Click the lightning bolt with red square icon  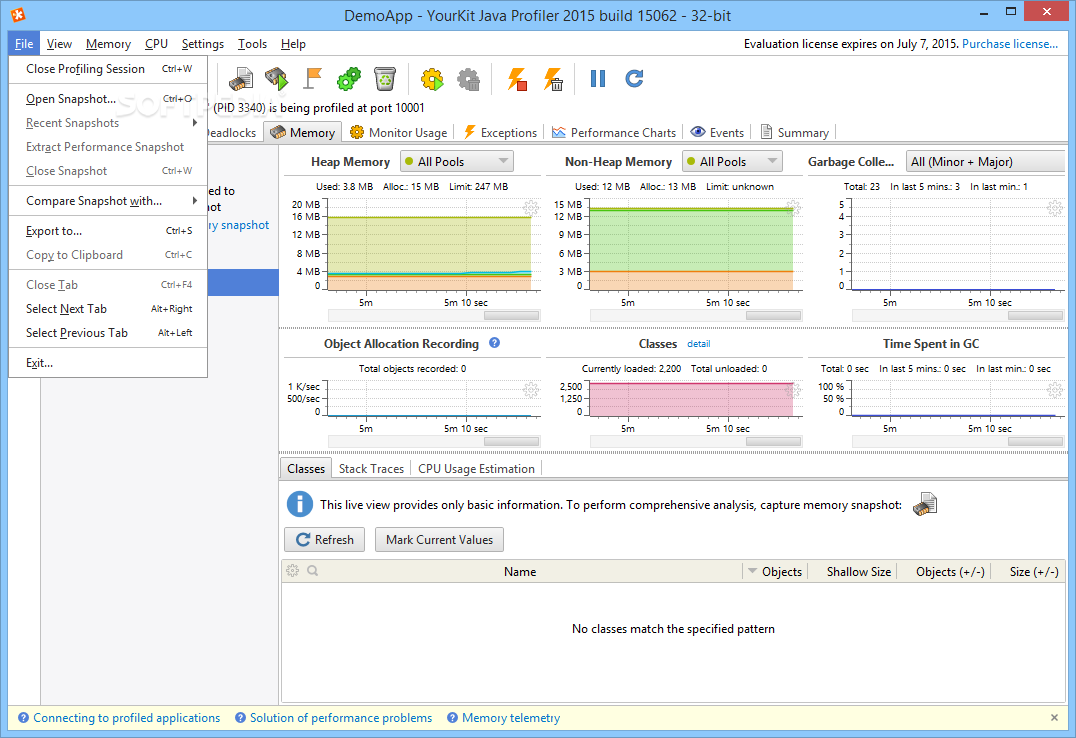click(x=517, y=79)
